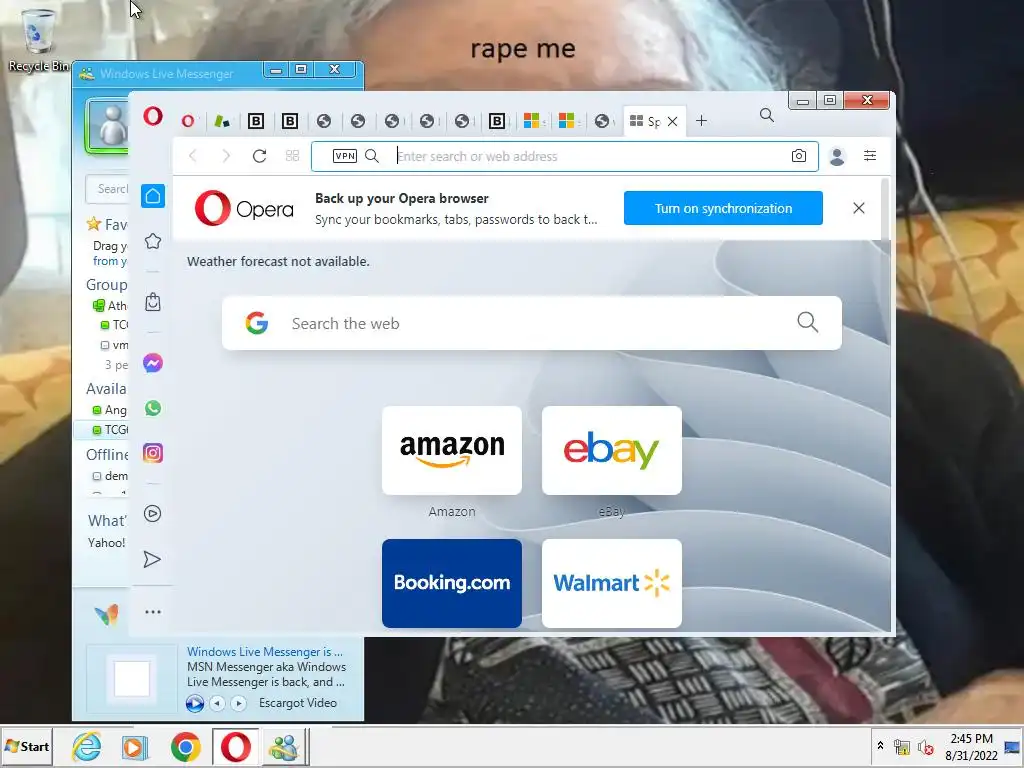Open Speed Dial start page grid icon

[x=293, y=155]
